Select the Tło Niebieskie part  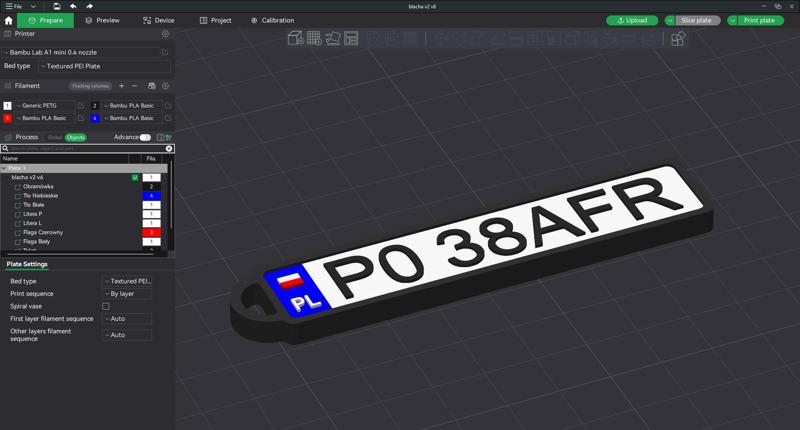40,196
